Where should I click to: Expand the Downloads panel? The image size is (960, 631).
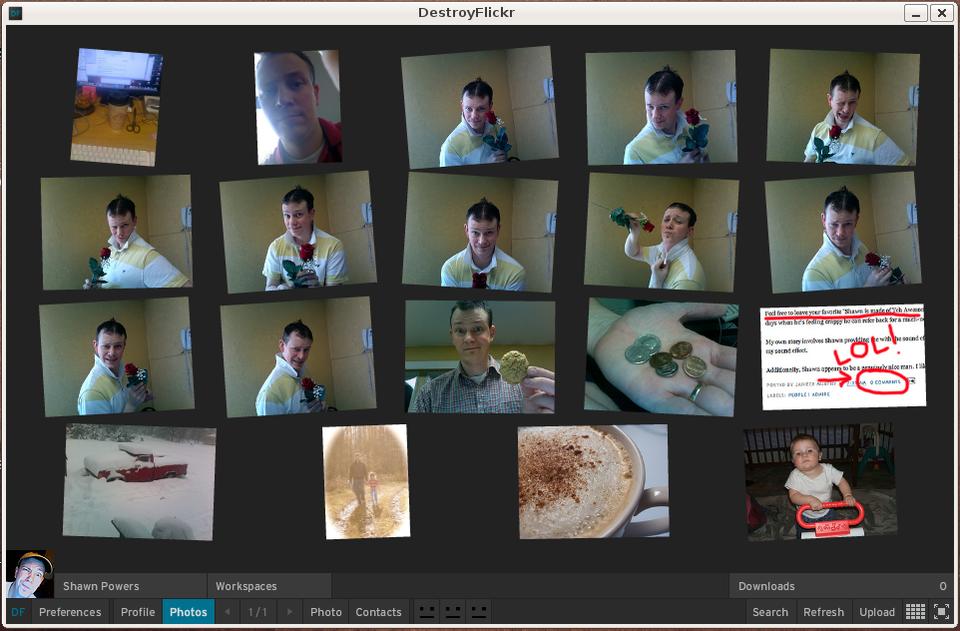click(766, 586)
